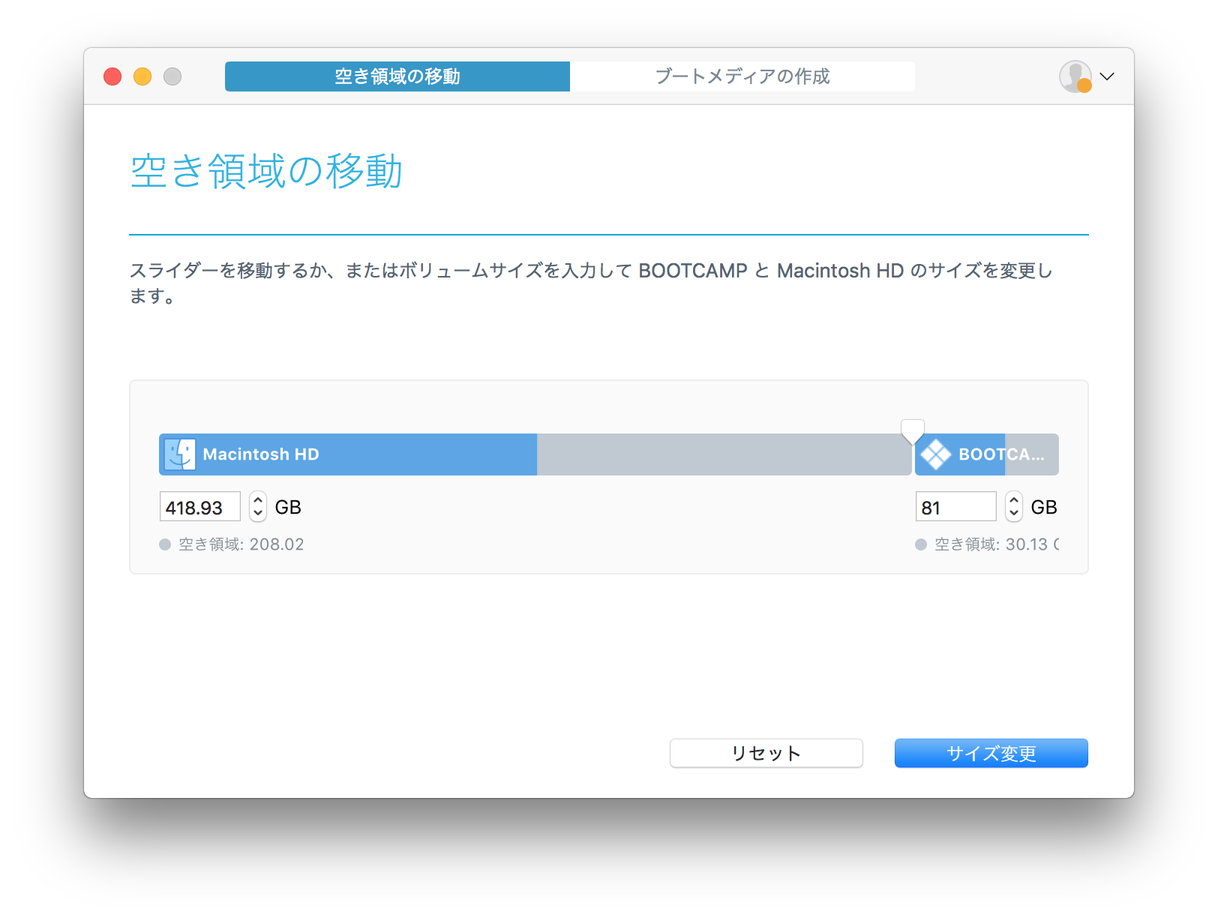Click the gray free space of Macintosh HD

pos(724,454)
